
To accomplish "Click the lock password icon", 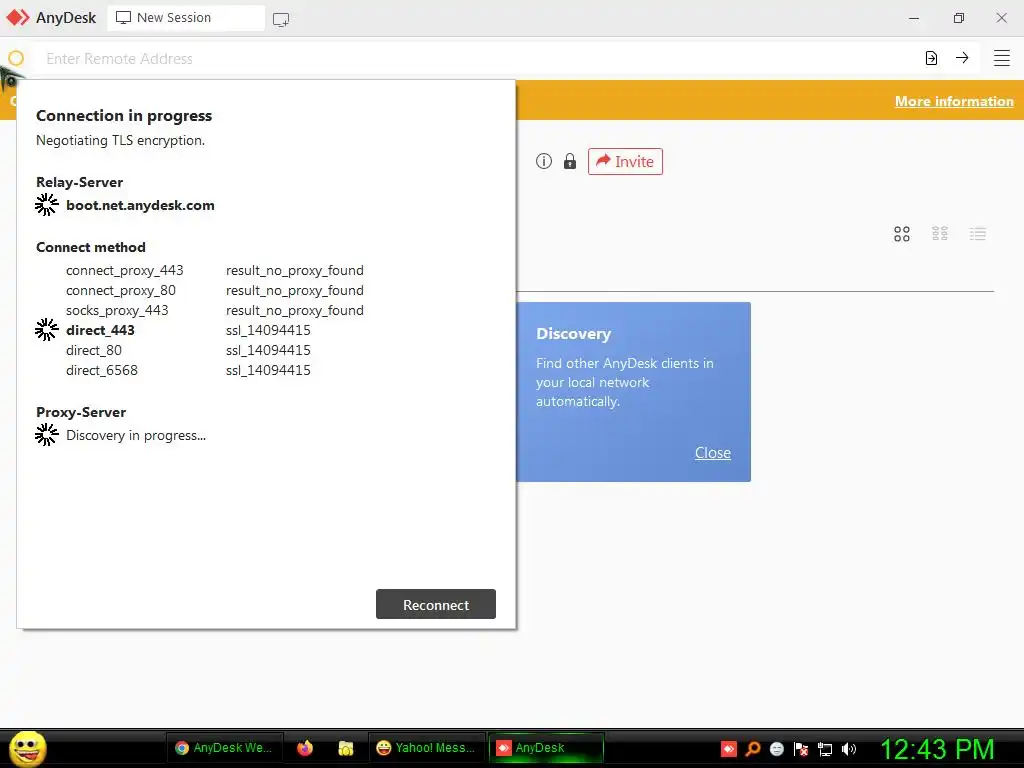I will point(570,161).
